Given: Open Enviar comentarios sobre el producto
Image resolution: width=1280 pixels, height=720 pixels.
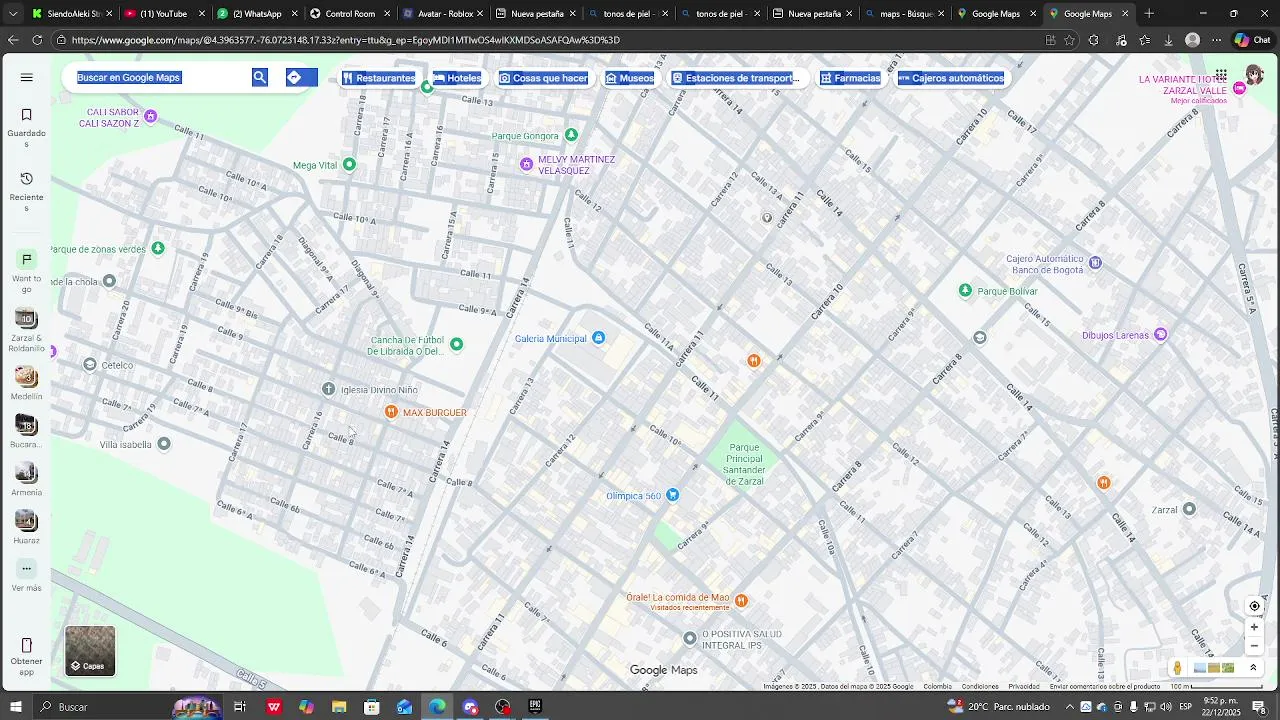Looking at the screenshot, I should [1105, 687].
